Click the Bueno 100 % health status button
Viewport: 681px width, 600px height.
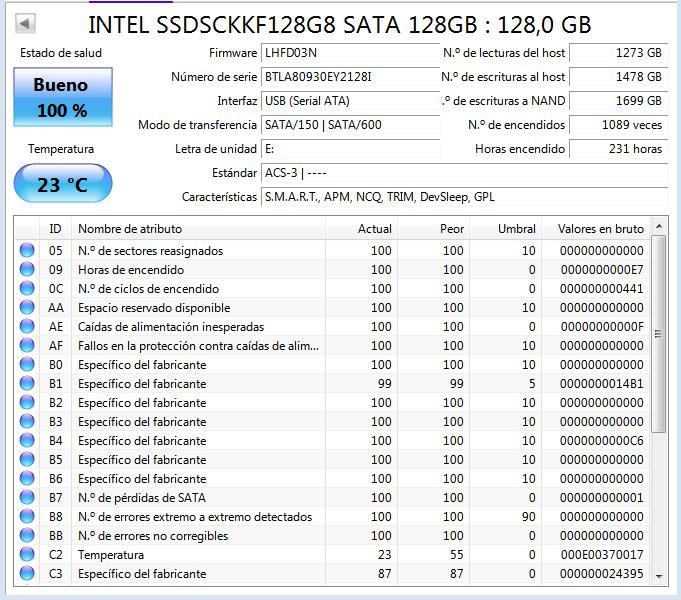pyautogui.click(x=63, y=97)
